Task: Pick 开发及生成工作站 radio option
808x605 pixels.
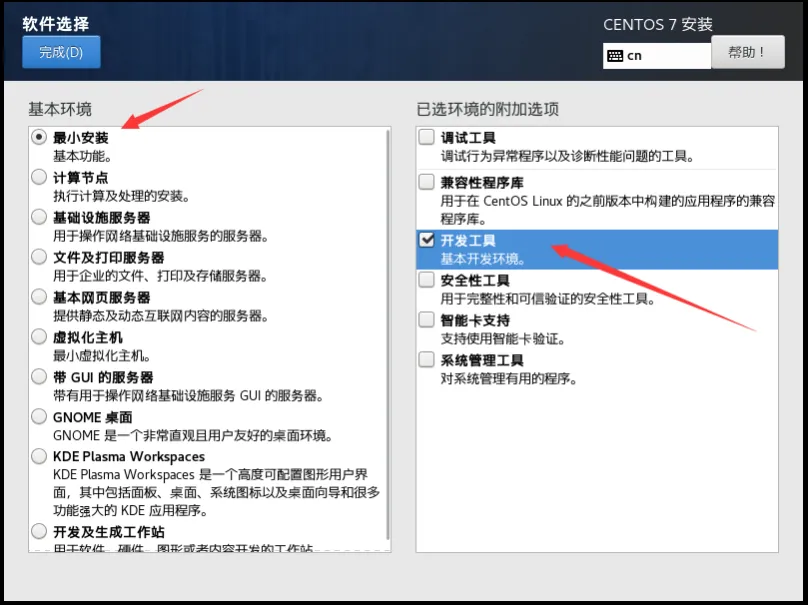Action: 39,531
